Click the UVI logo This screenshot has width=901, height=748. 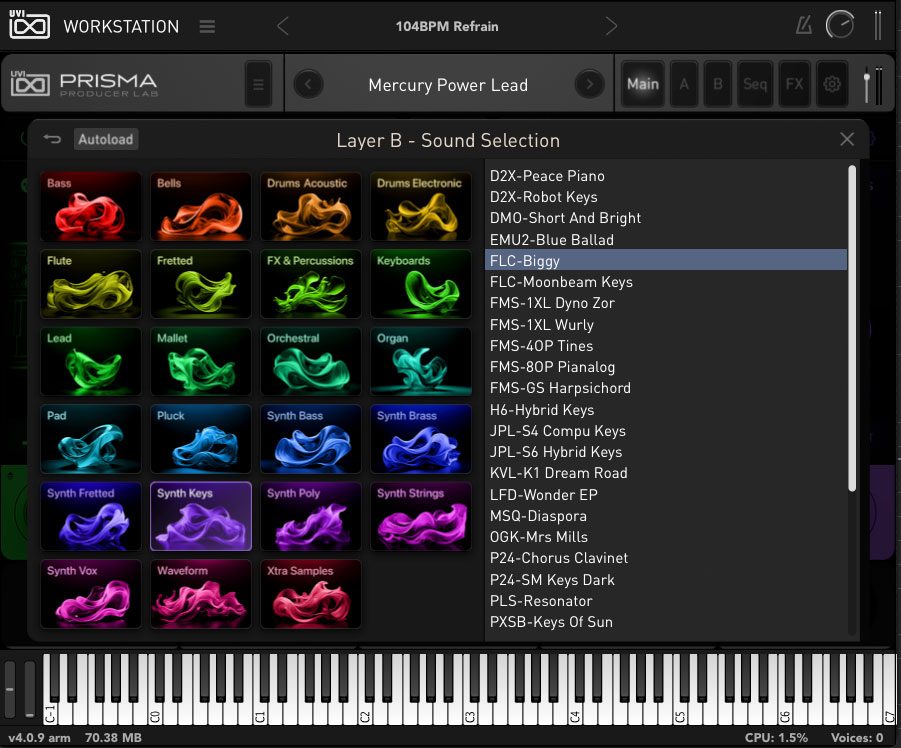click(29, 25)
